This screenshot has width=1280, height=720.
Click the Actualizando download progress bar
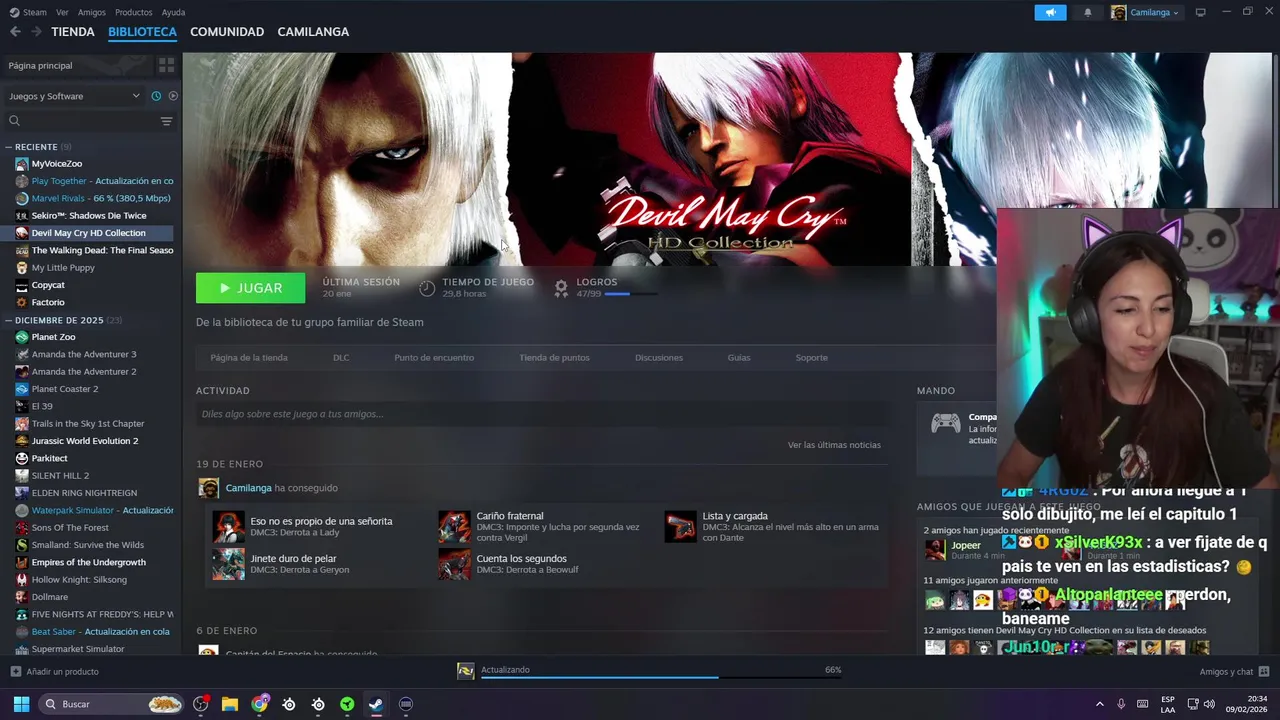[x=661, y=677]
